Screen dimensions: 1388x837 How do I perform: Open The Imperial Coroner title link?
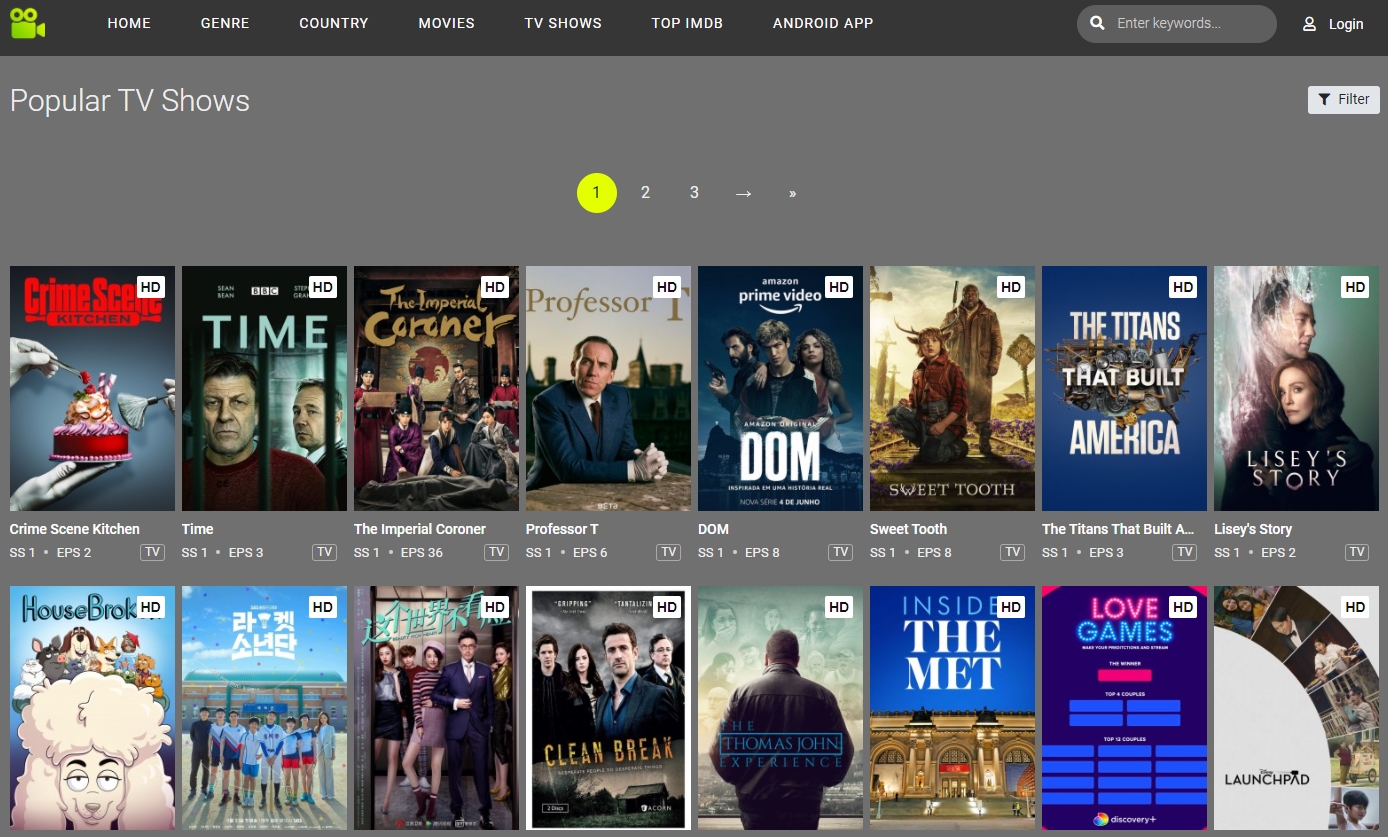point(420,529)
